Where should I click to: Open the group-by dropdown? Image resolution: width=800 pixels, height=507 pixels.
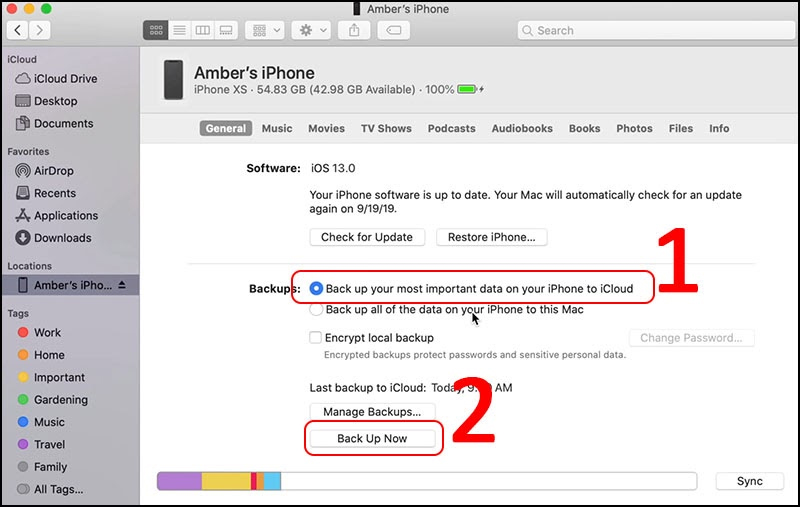tap(265, 31)
